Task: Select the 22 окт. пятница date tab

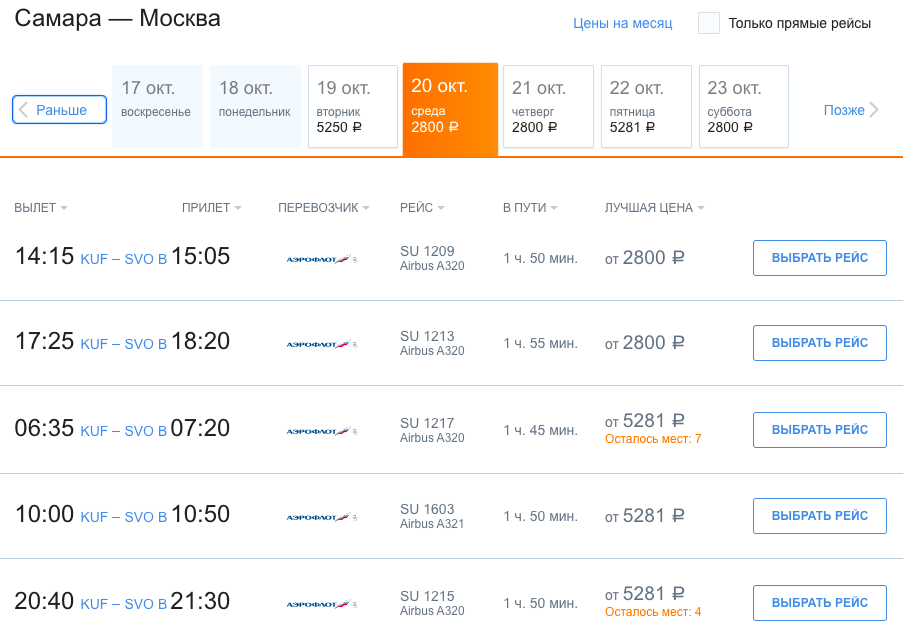Action: [645, 107]
